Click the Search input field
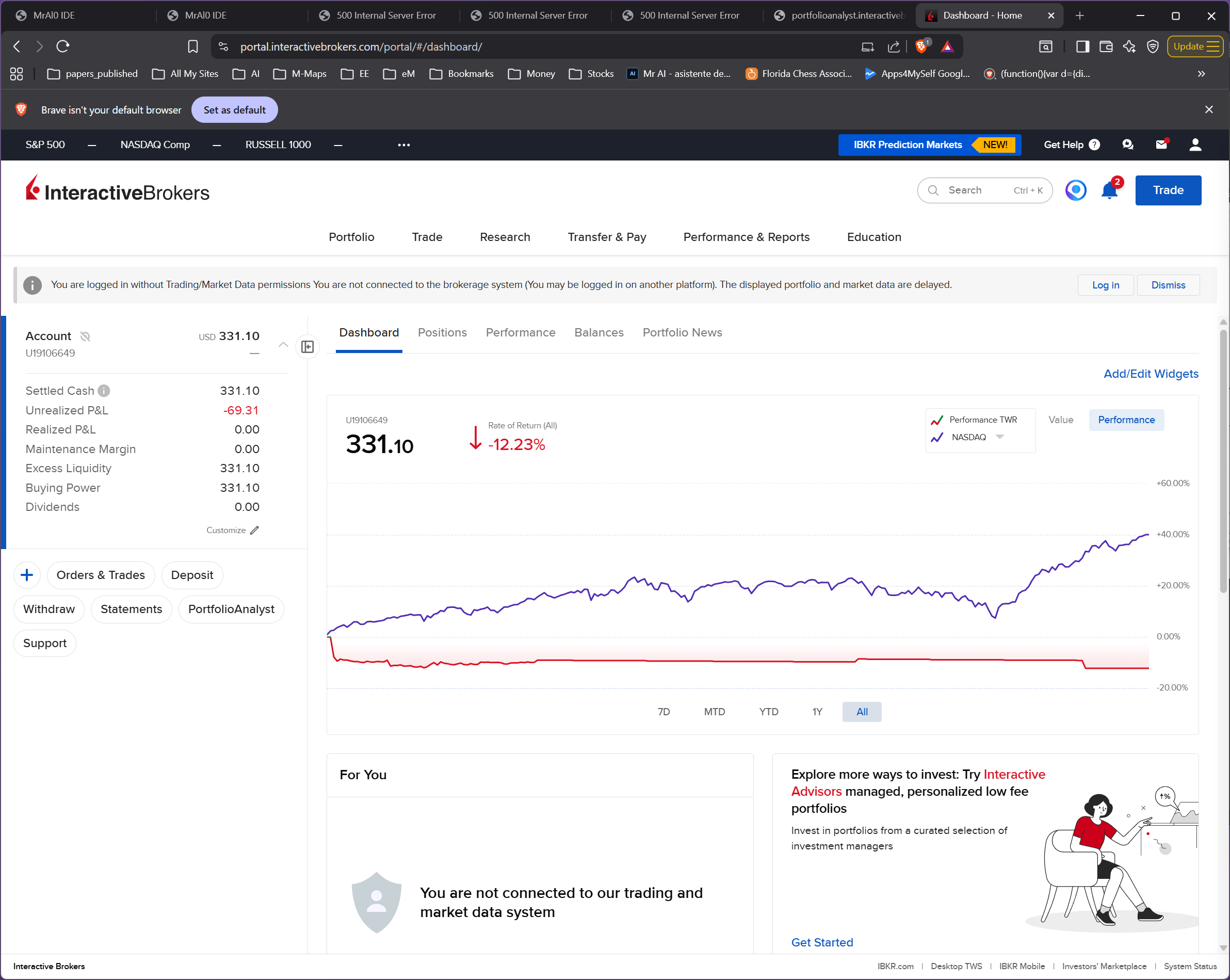Image resolution: width=1230 pixels, height=980 pixels. (985, 190)
